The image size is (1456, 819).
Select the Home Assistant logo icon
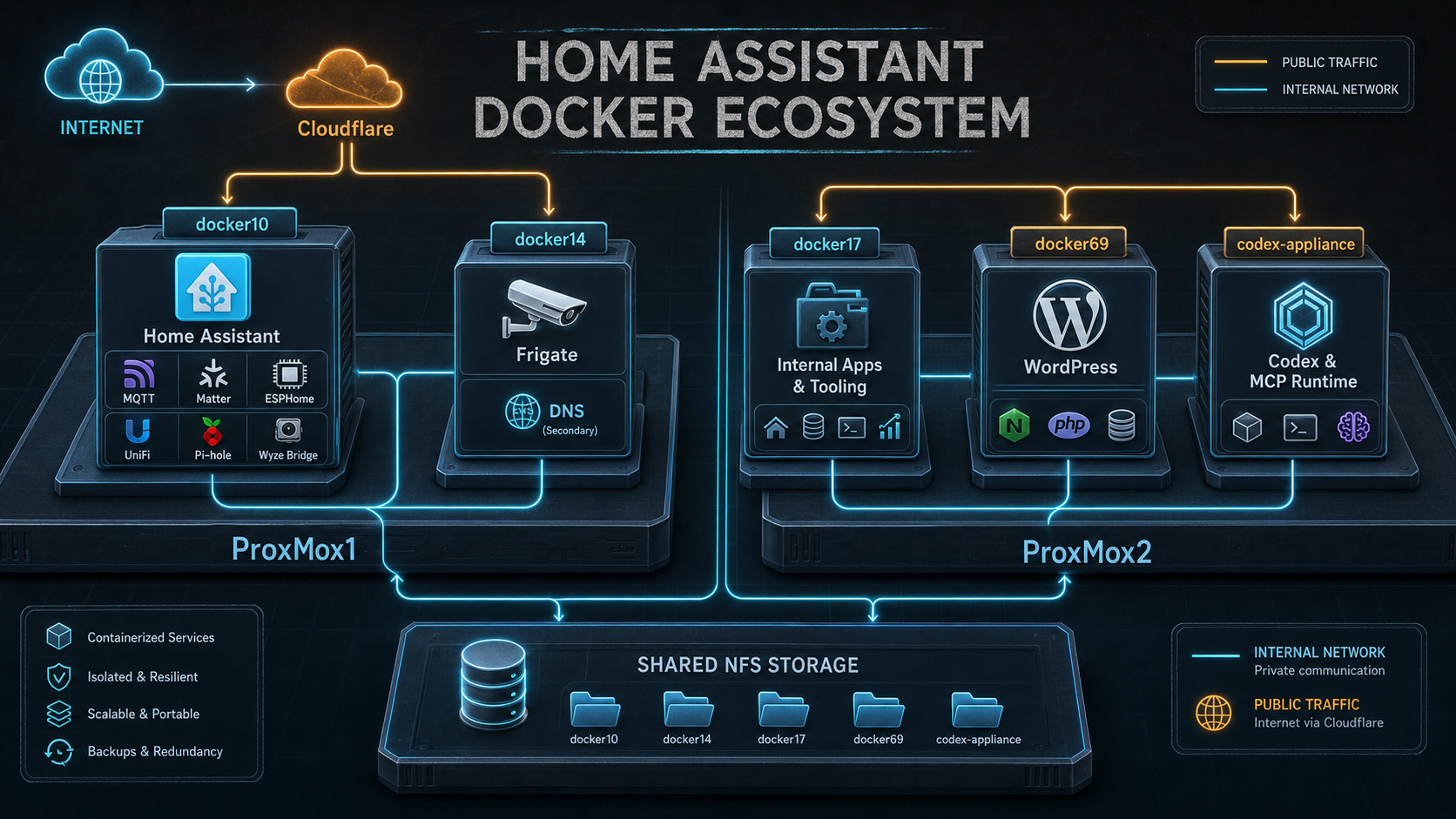point(212,287)
